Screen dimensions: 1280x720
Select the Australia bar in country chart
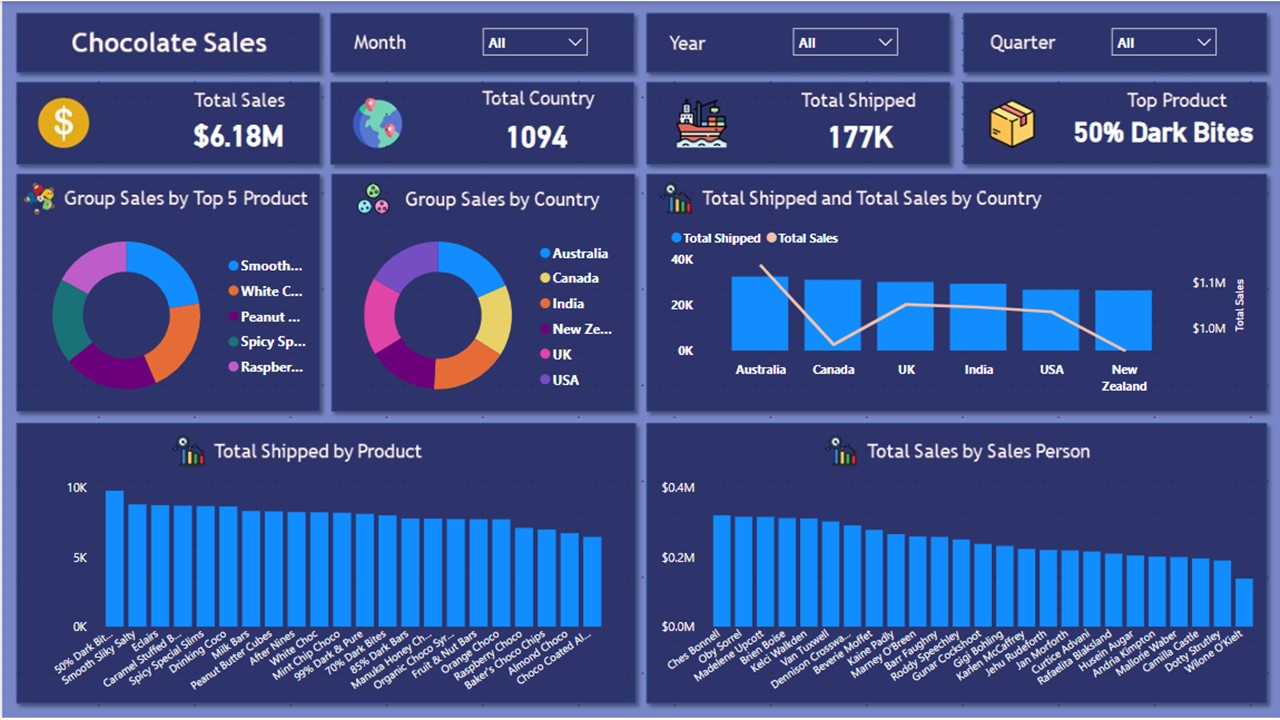click(x=760, y=313)
